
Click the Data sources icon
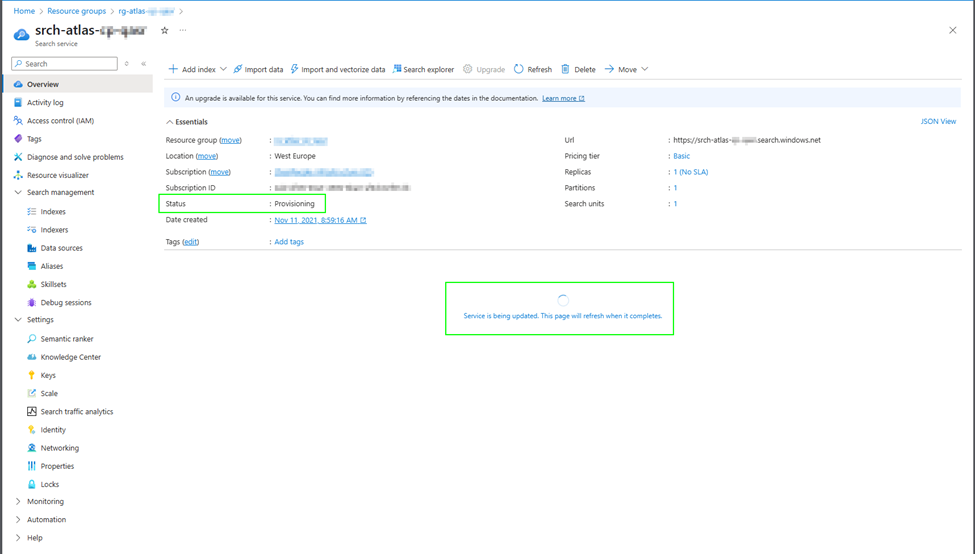pos(32,248)
